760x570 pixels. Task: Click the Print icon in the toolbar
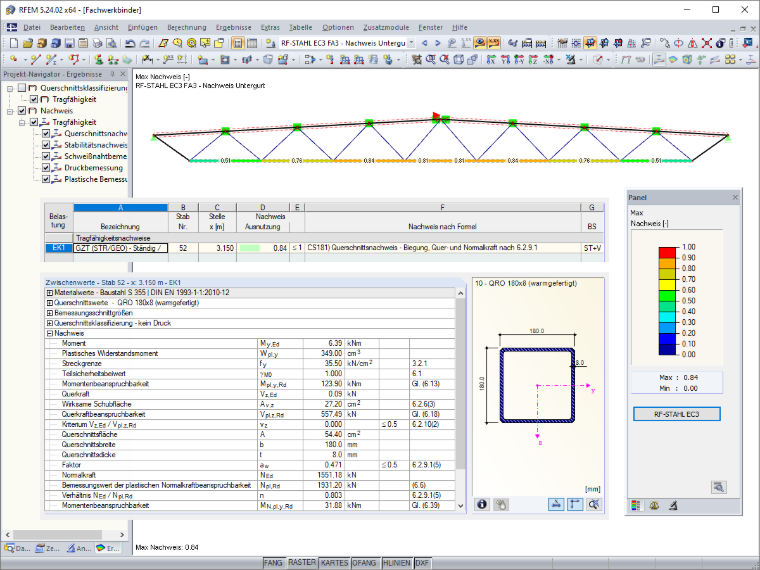click(97, 43)
